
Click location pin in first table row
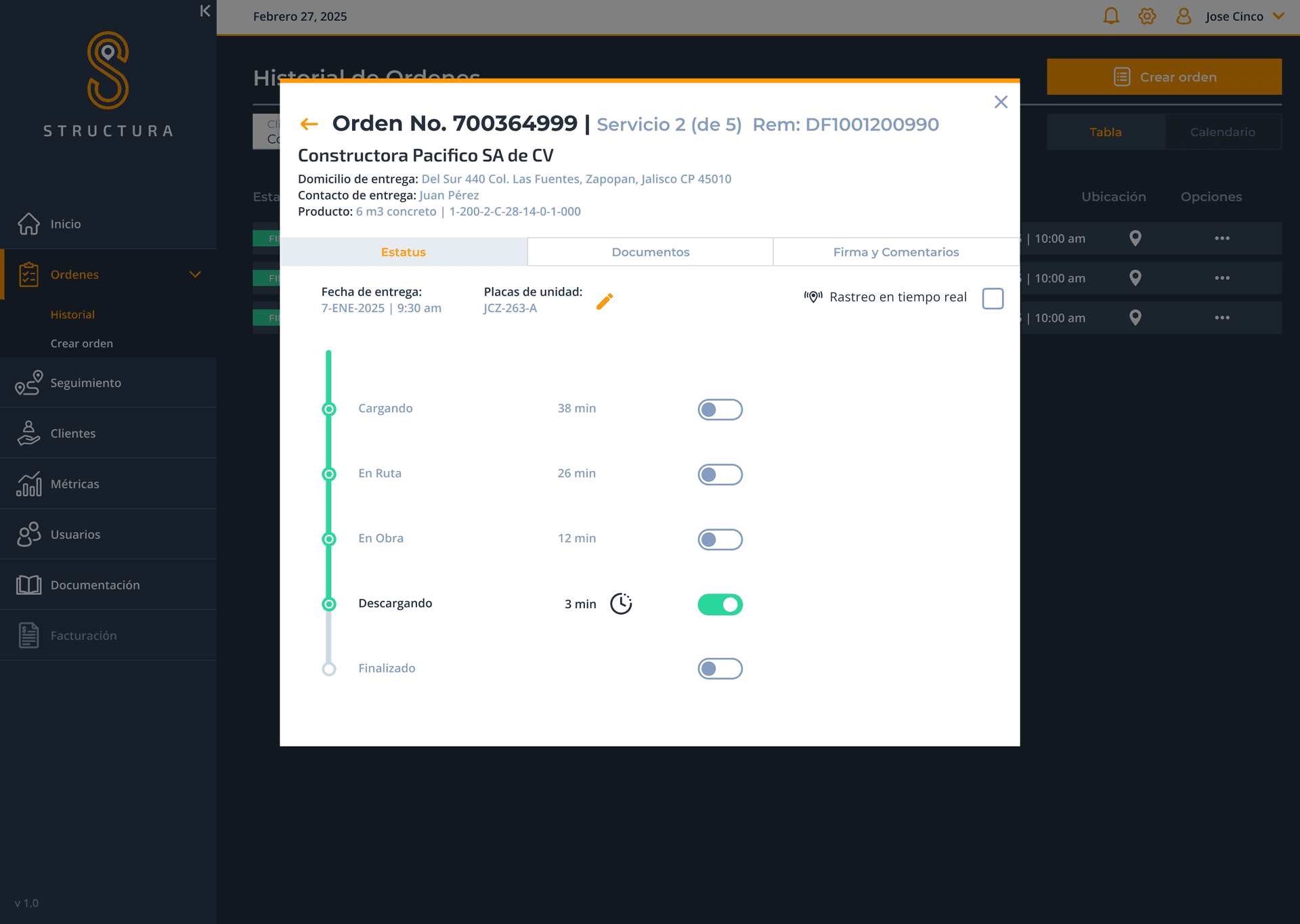coord(1135,238)
